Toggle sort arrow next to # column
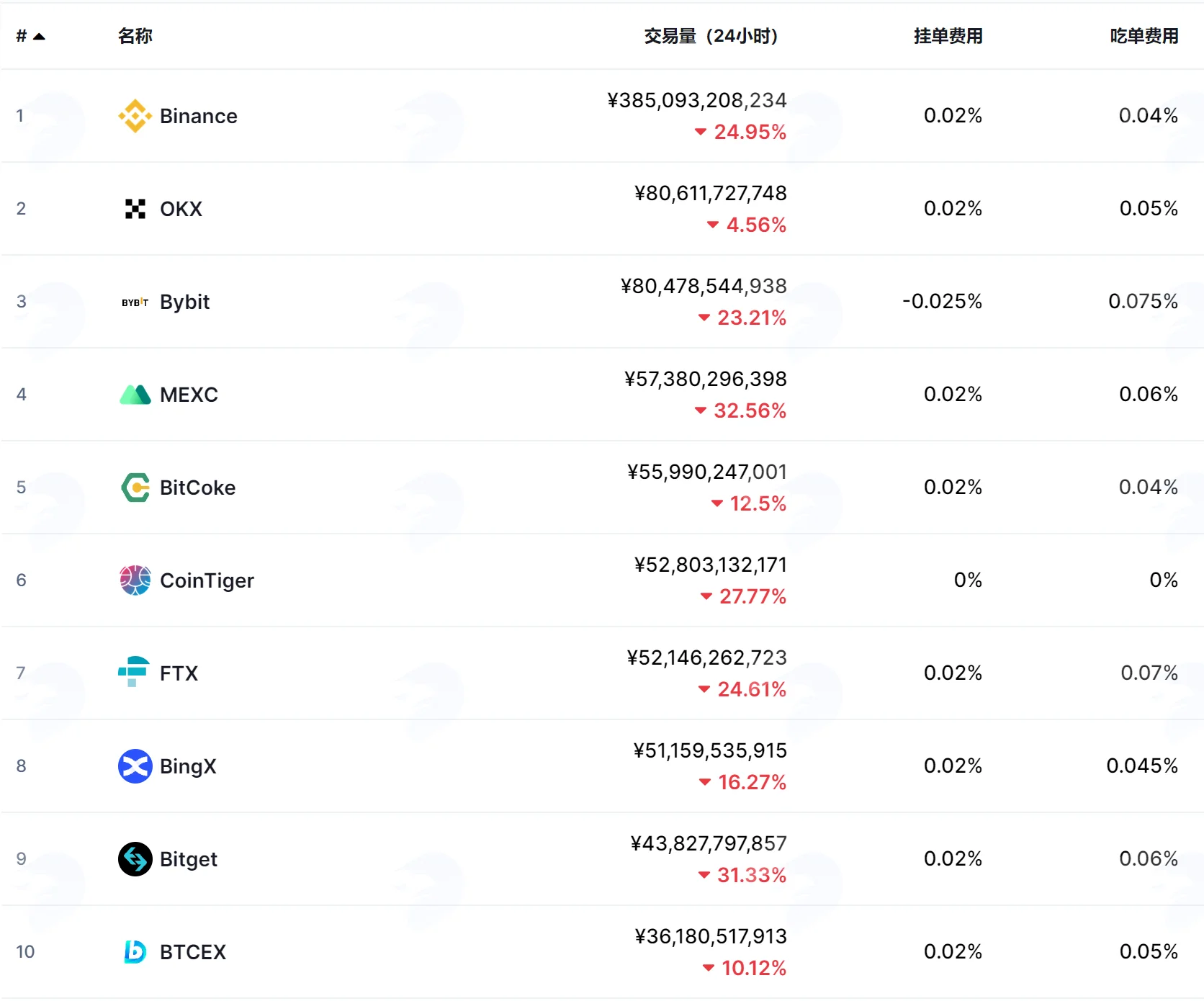This screenshot has width=1204, height=1001. coord(40,37)
